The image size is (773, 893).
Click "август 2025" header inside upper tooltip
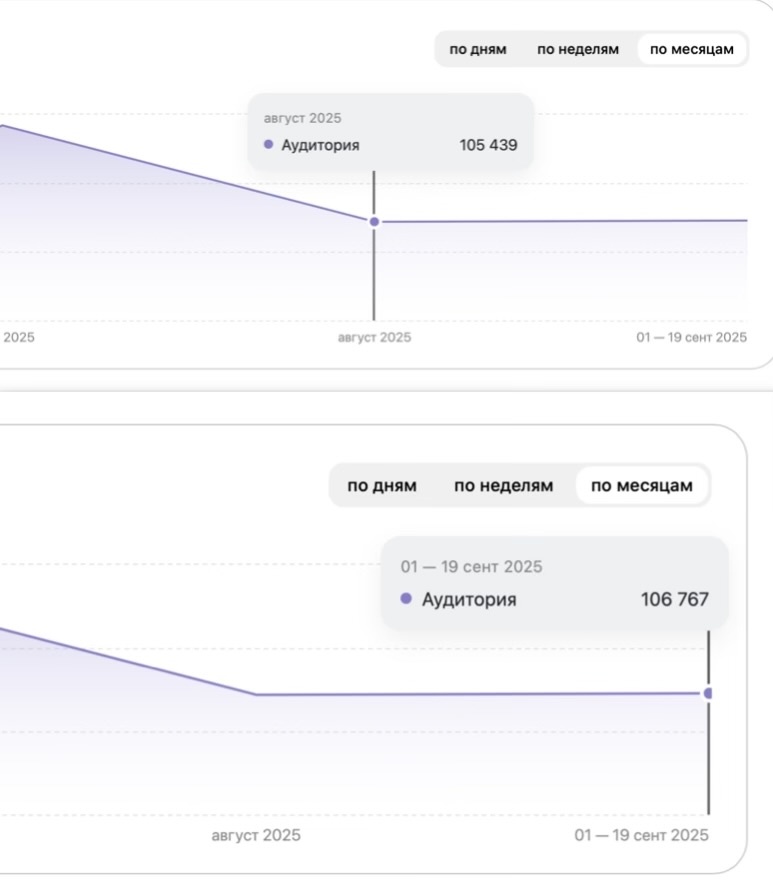tap(302, 118)
